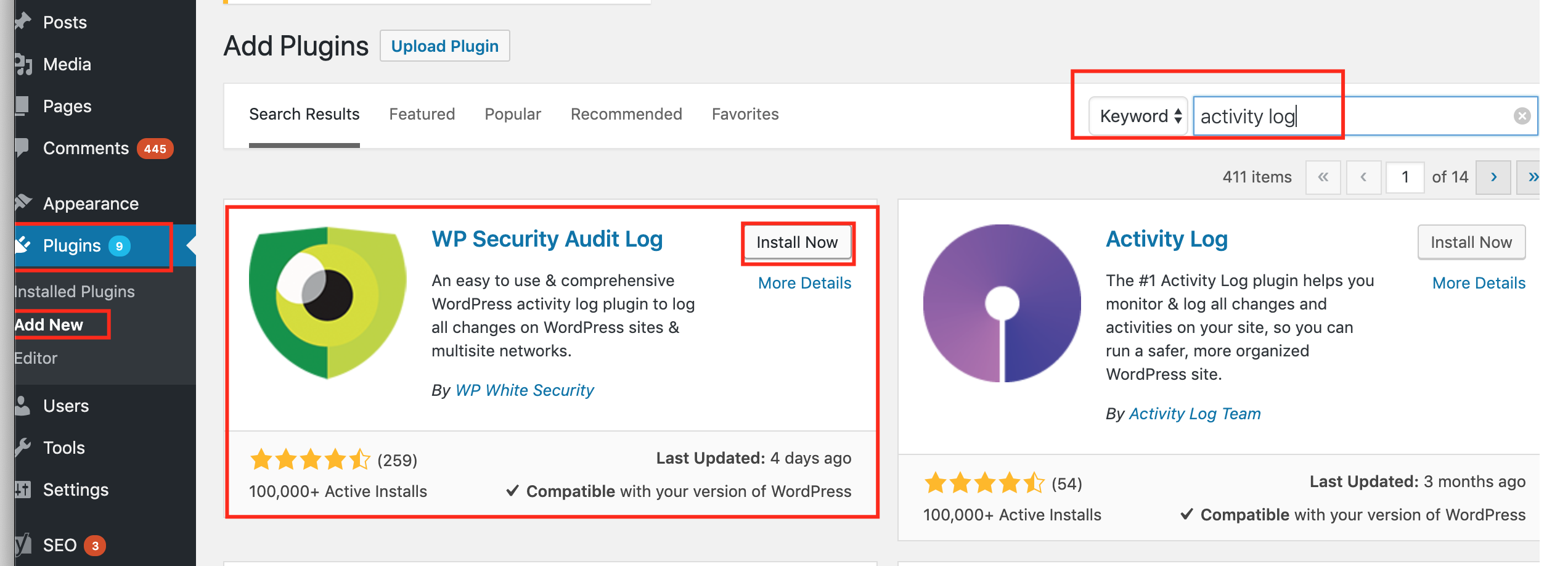Click "Last Updated: 3 months ago" text
Screen dimensions: 1568x566
tap(1417, 482)
